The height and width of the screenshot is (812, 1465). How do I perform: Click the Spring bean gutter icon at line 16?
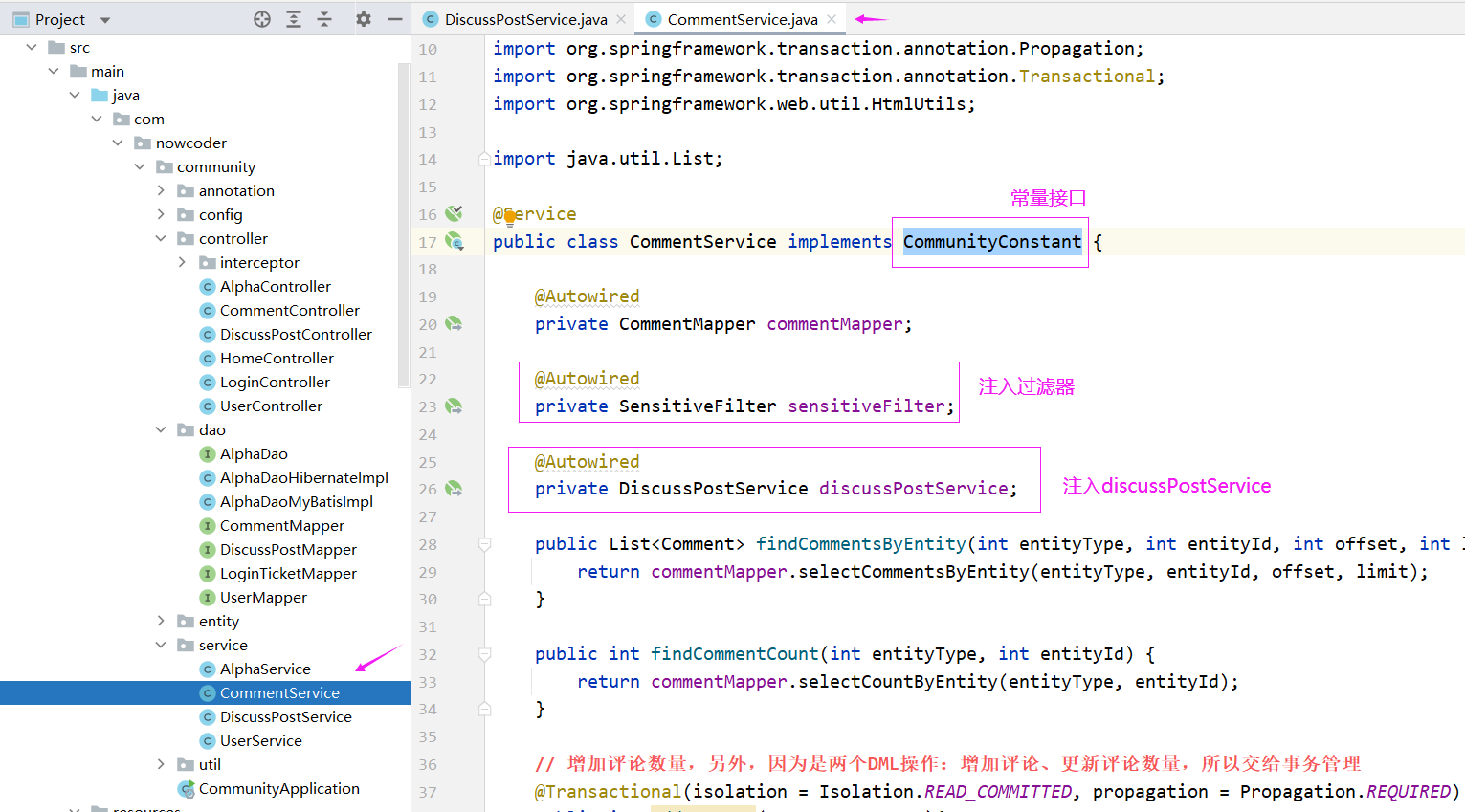(454, 212)
